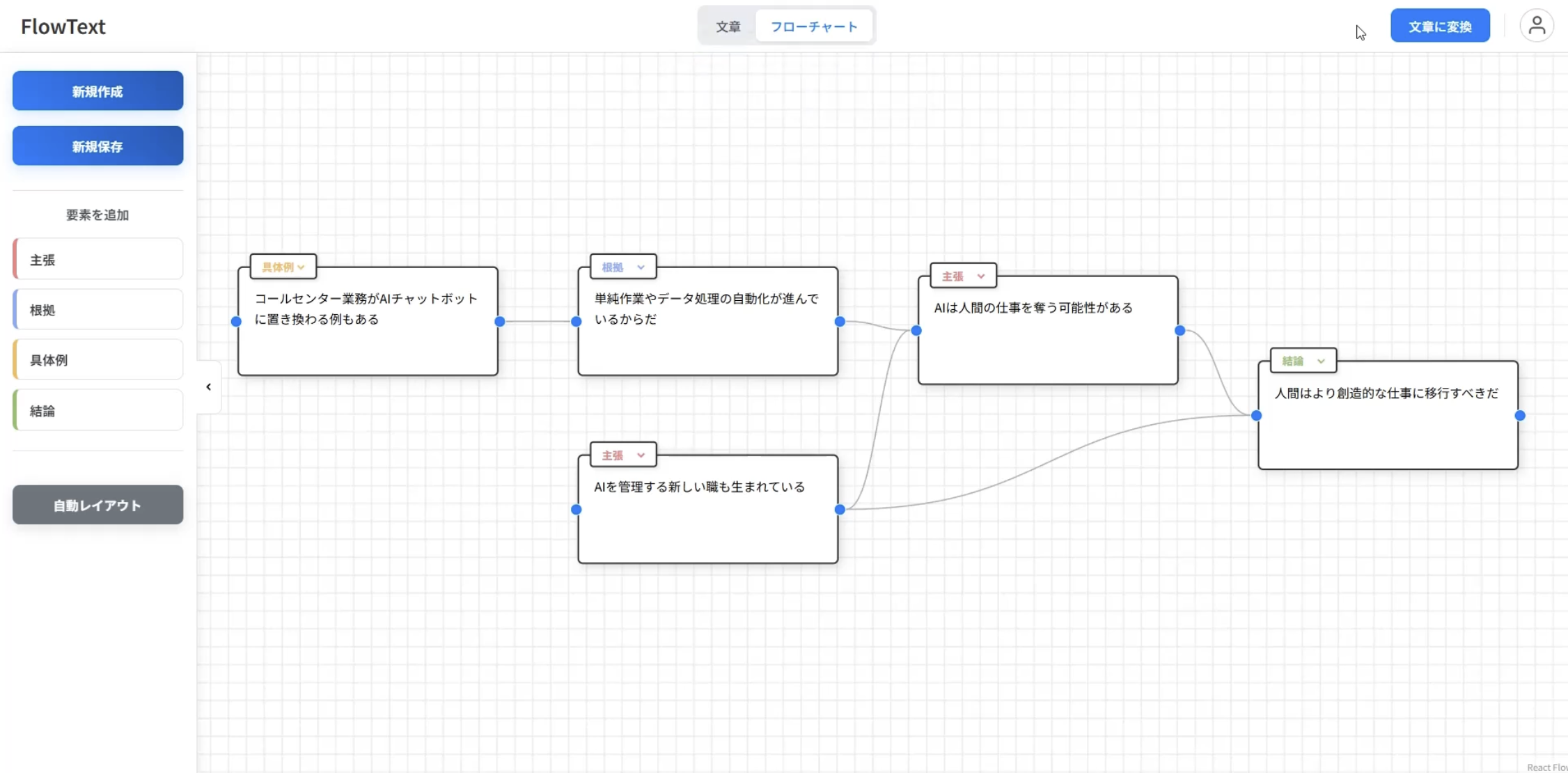The height and width of the screenshot is (773, 1568).
Task: Click the green color strip on the 結論 item
Action: point(14,409)
